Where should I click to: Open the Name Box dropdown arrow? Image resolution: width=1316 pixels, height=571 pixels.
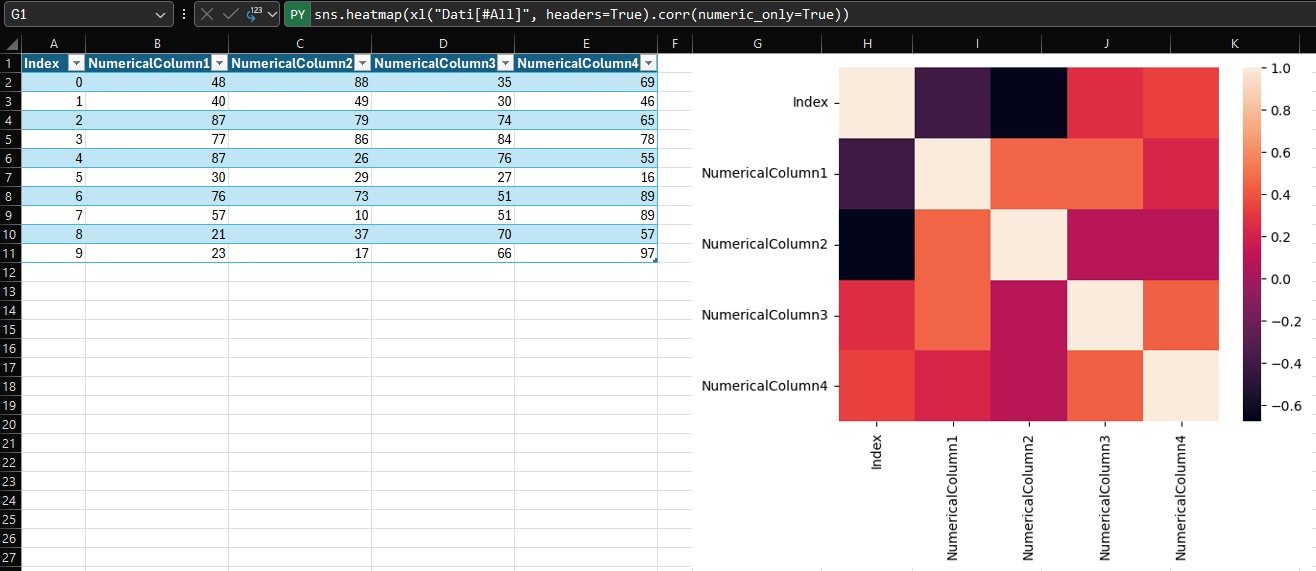pyautogui.click(x=162, y=15)
